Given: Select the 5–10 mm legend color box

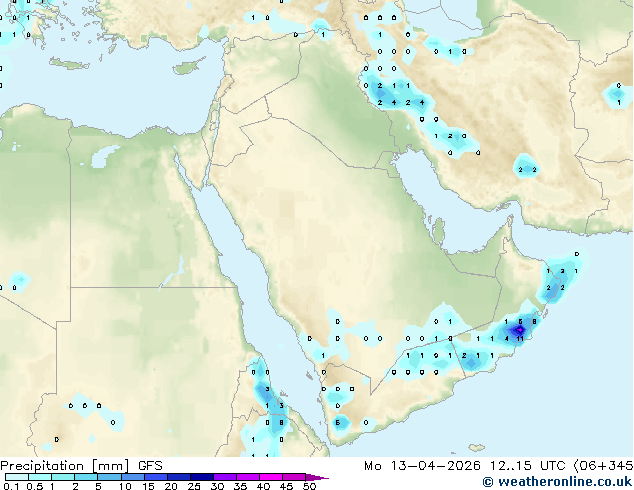Looking at the screenshot, I should [110, 477].
